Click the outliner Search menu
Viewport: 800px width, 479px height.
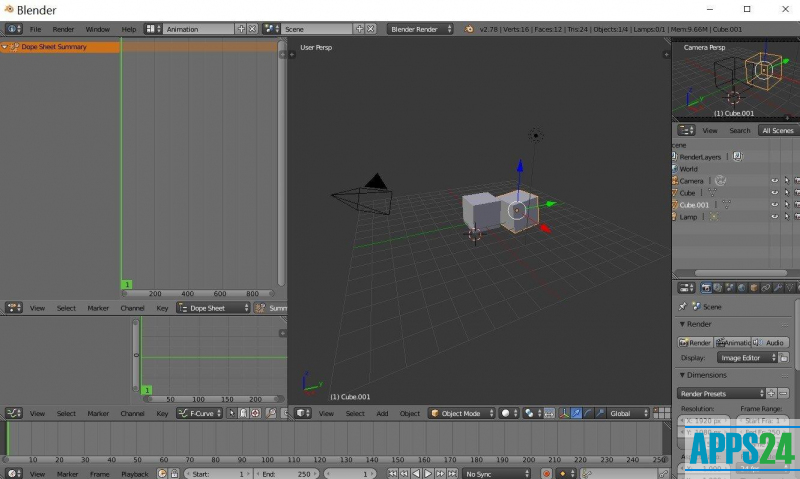click(x=739, y=131)
